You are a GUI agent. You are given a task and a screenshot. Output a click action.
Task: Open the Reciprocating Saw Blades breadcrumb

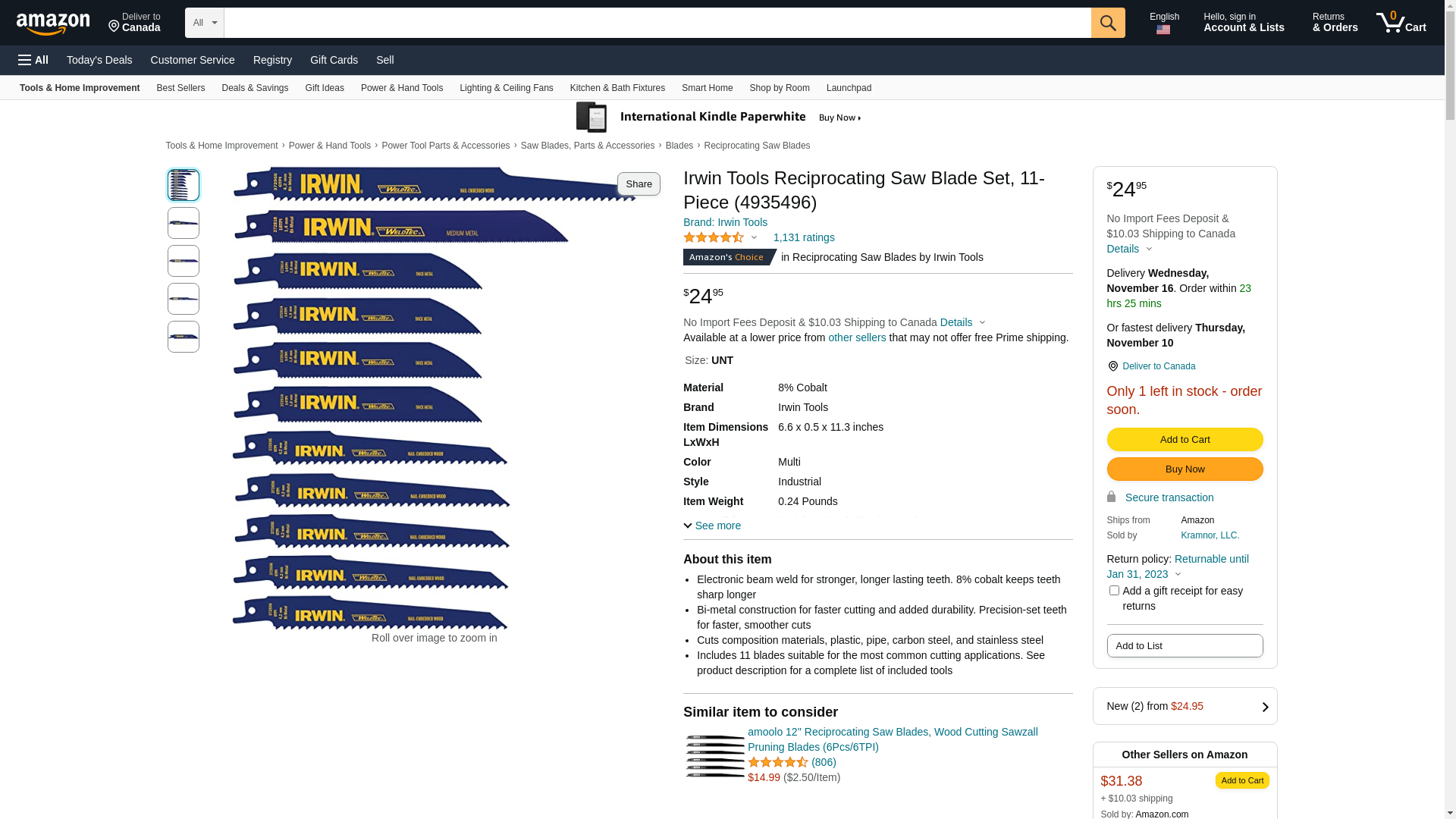coord(757,146)
